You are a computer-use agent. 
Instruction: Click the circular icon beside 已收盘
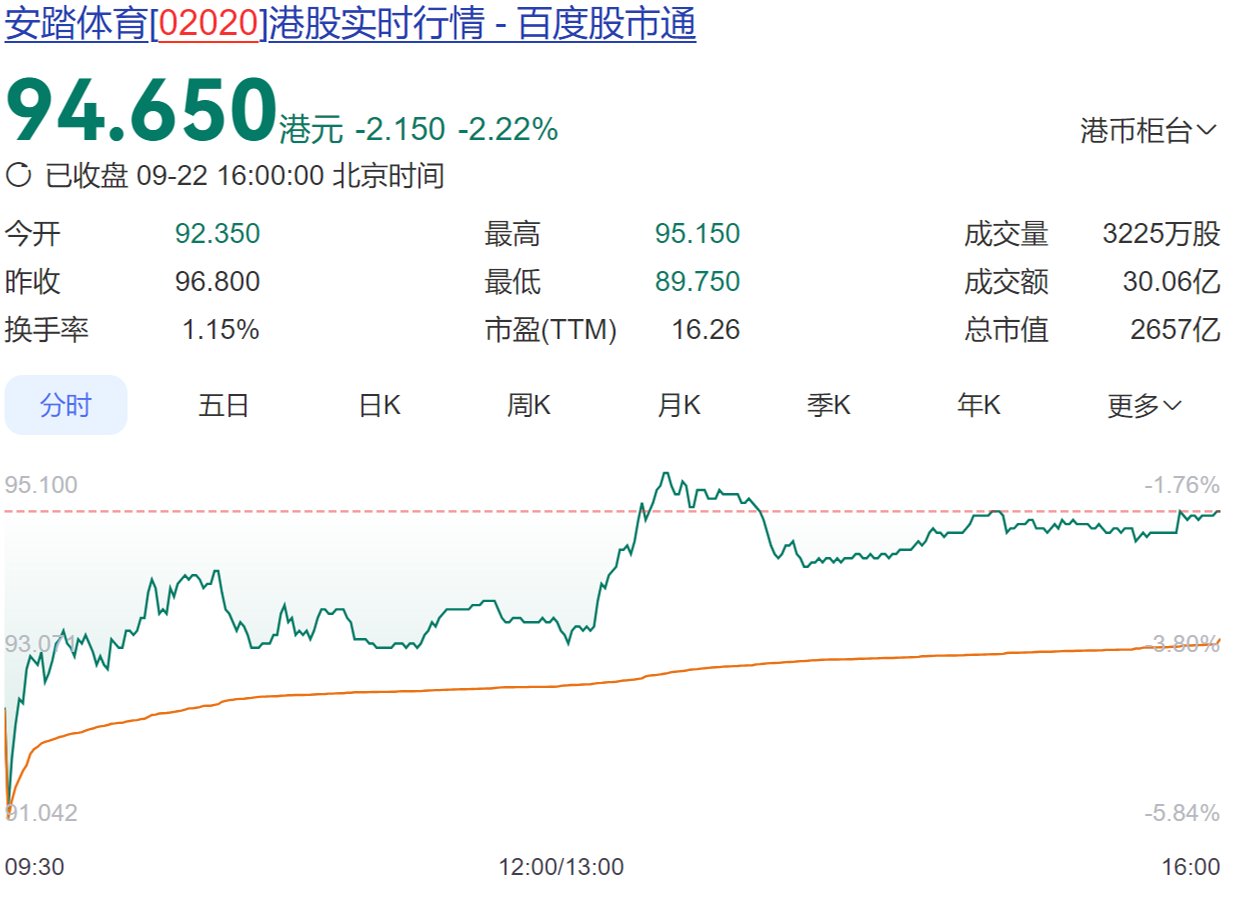(19, 176)
